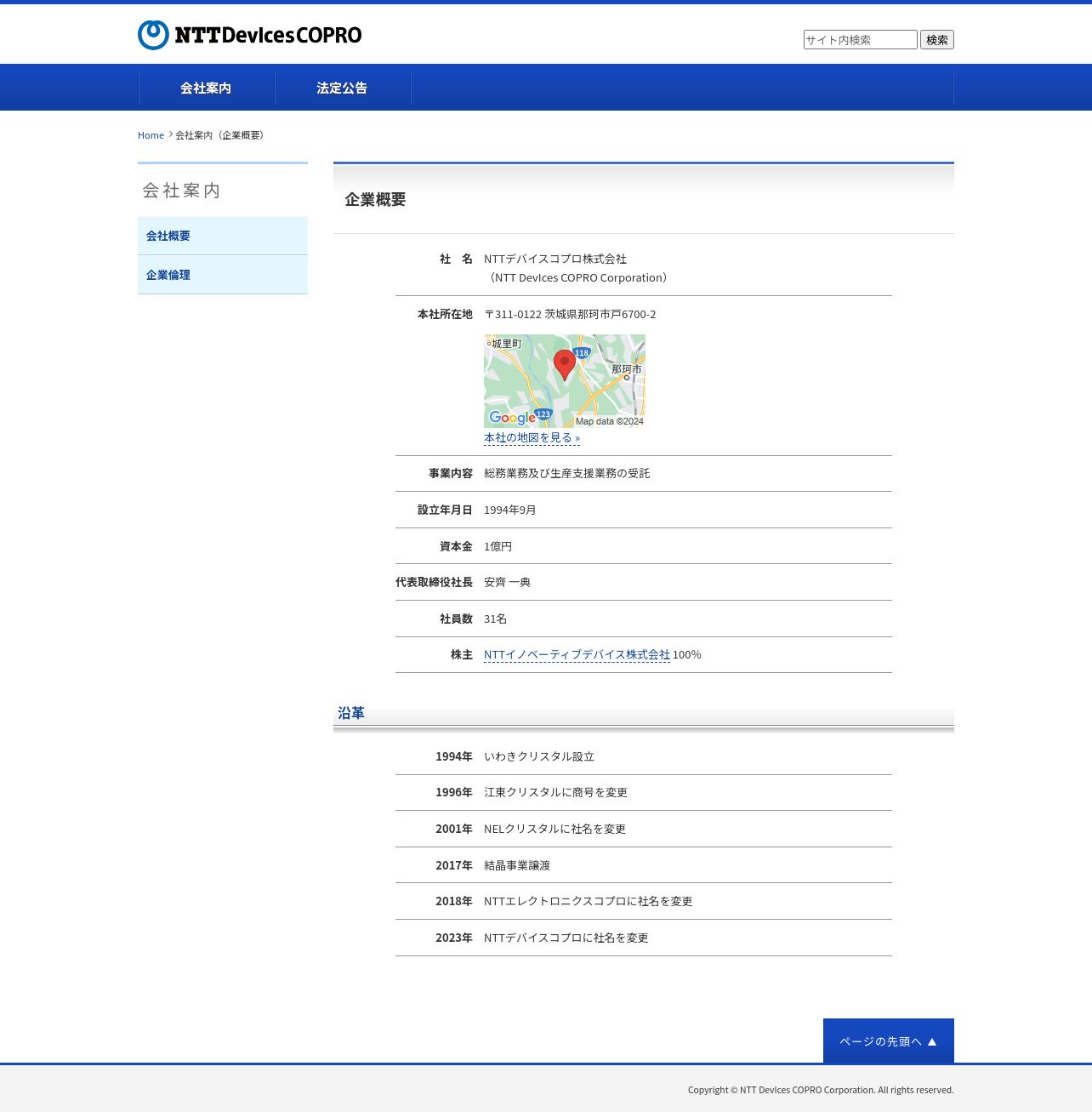Click the text 総務業務及び生産支援業務の受託
Image resolution: width=1092 pixels, height=1112 pixels.
[566, 474]
